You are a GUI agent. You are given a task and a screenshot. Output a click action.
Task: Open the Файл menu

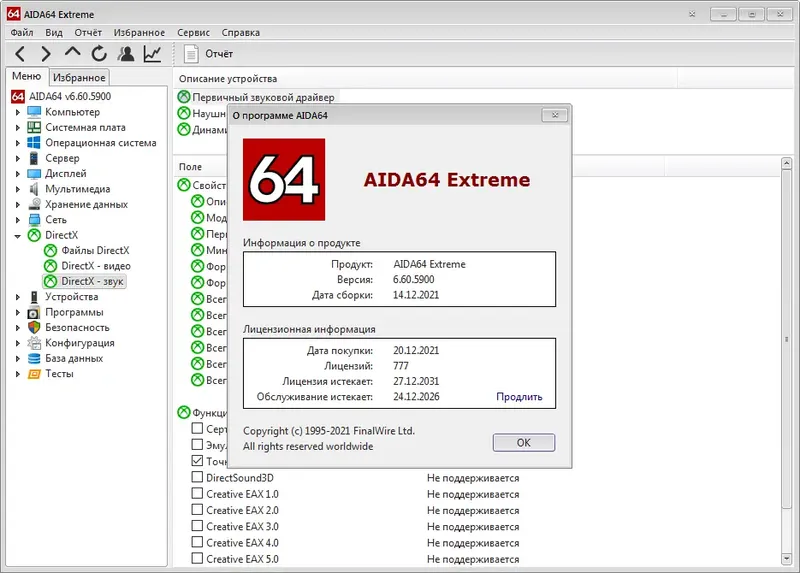click(x=22, y=33)
